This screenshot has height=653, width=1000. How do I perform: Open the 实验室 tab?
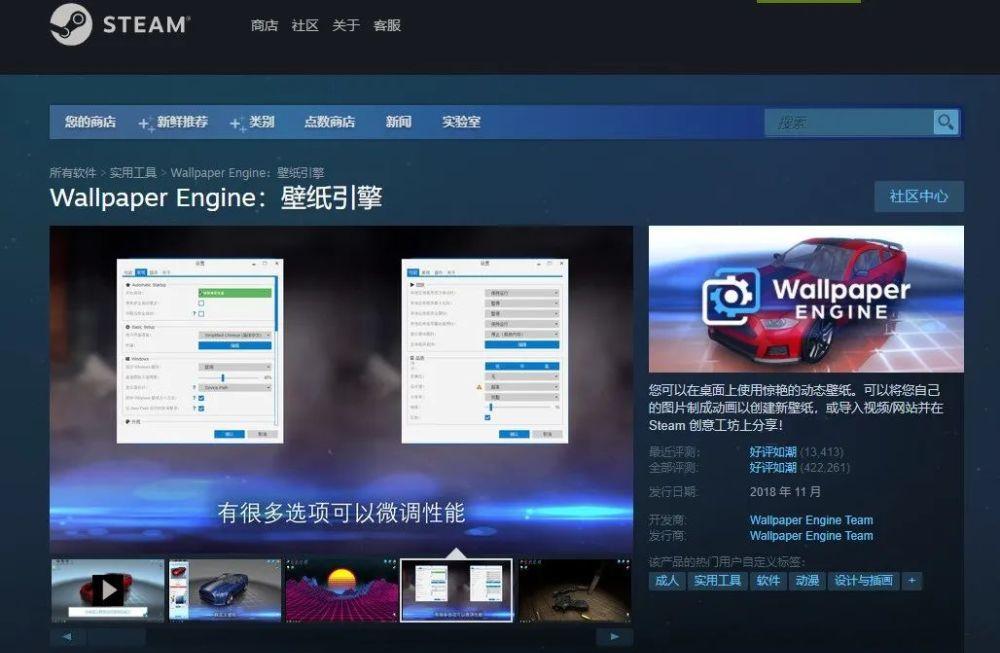click(461, 122)
